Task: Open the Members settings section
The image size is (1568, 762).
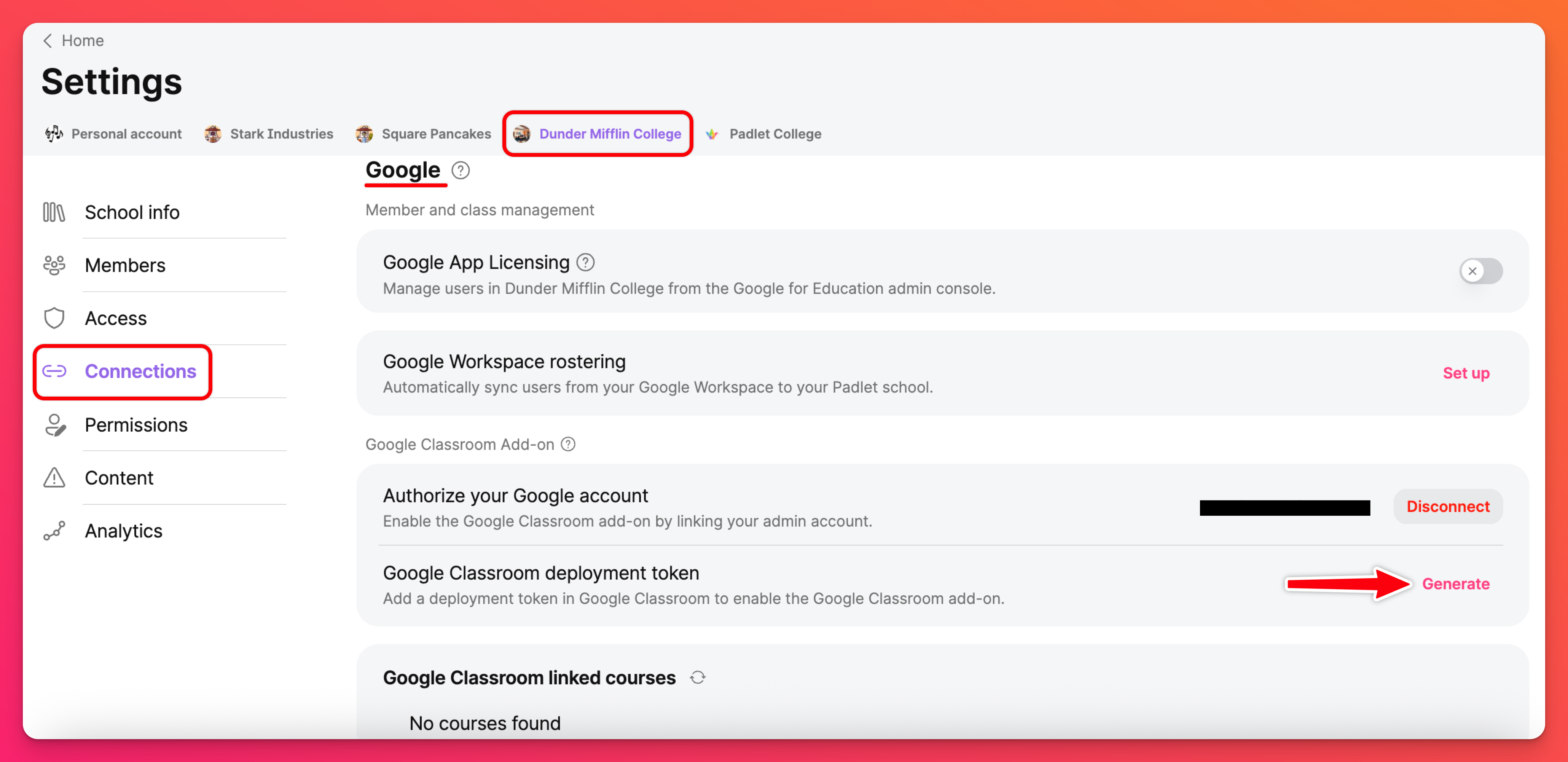Action: click(x=125, y=265)
